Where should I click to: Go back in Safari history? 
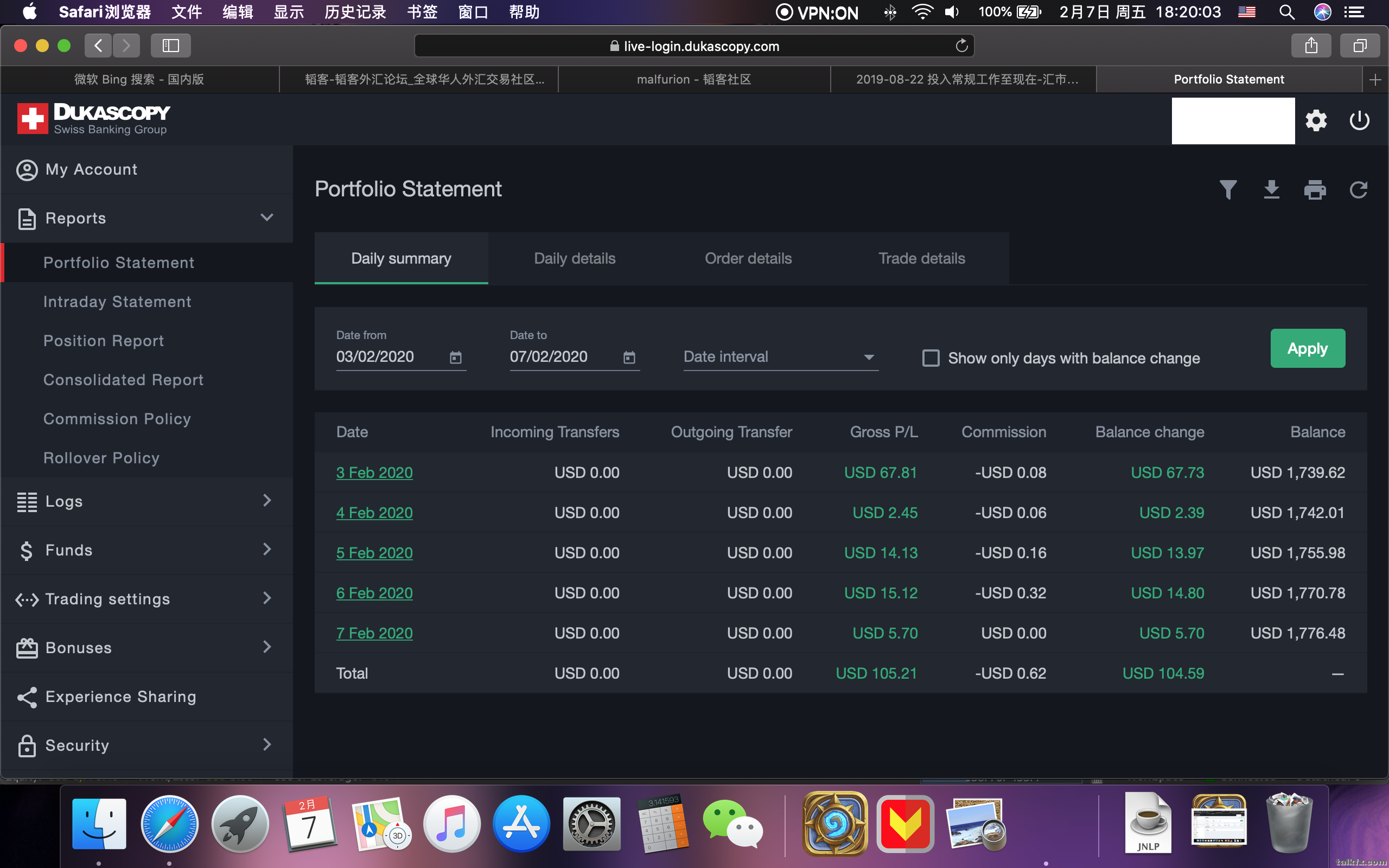98,46
